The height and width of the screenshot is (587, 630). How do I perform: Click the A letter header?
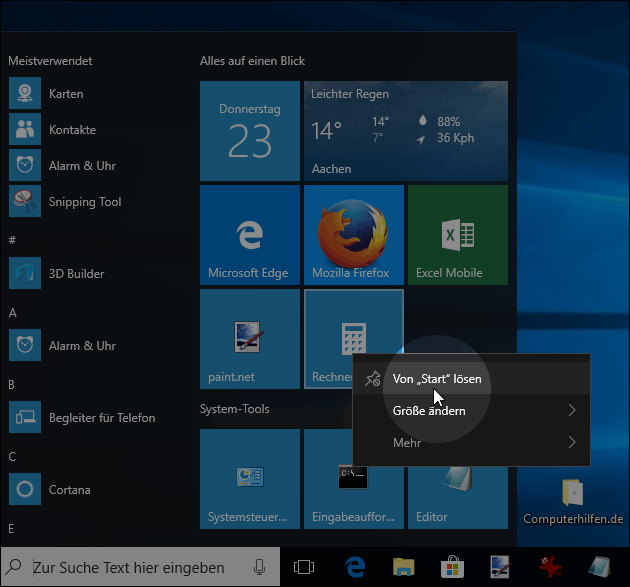pyautogui.click(x=12, y=312)
